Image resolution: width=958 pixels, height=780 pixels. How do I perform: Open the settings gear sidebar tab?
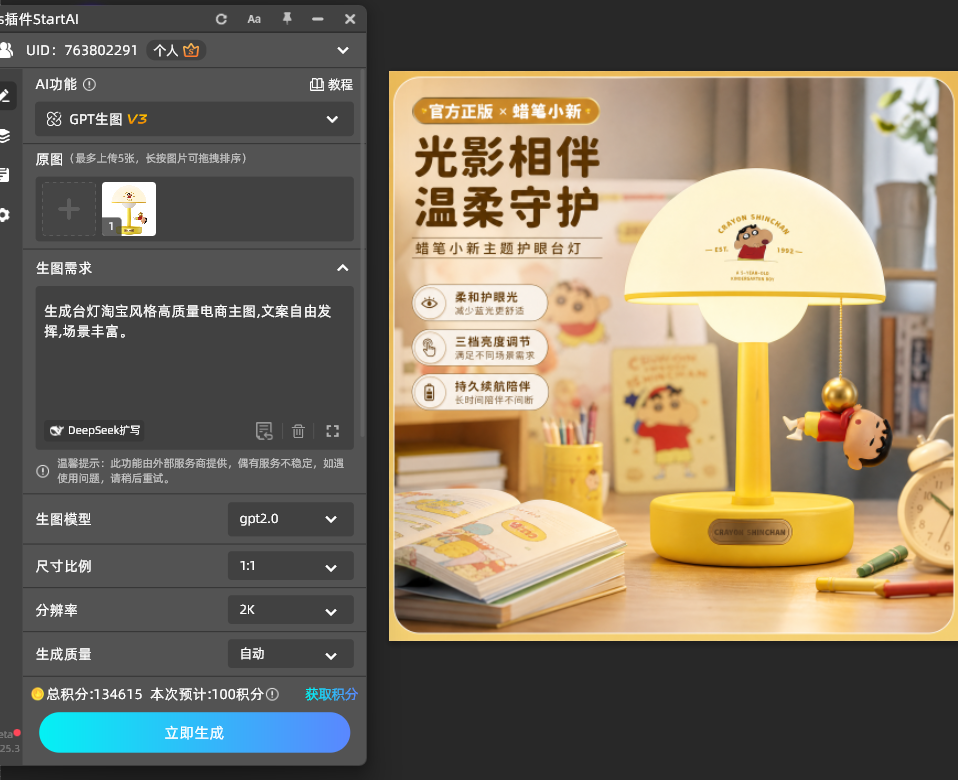click(x=5, y=215)
